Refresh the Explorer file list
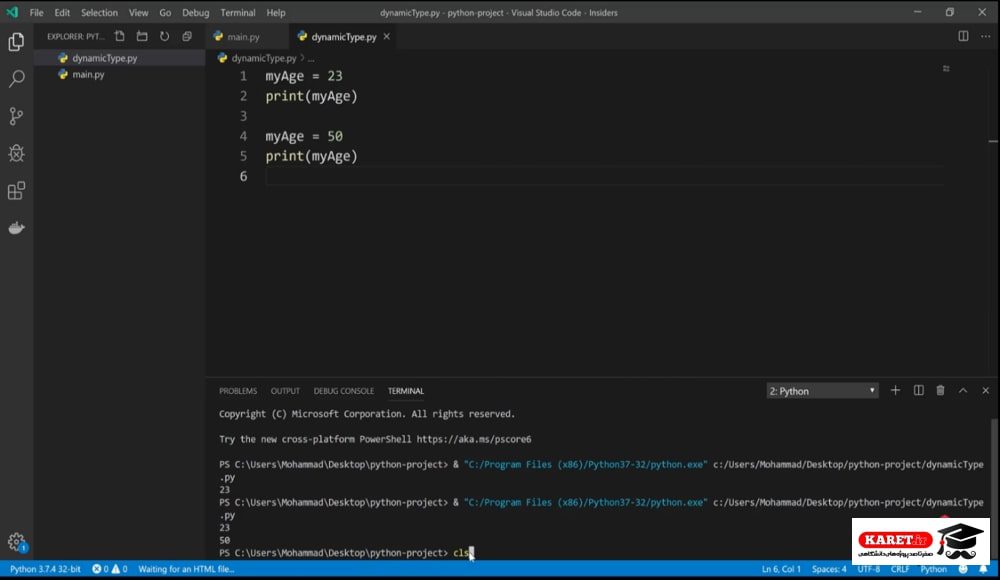This screenshot has width=1000, height=580. [165, 36]
